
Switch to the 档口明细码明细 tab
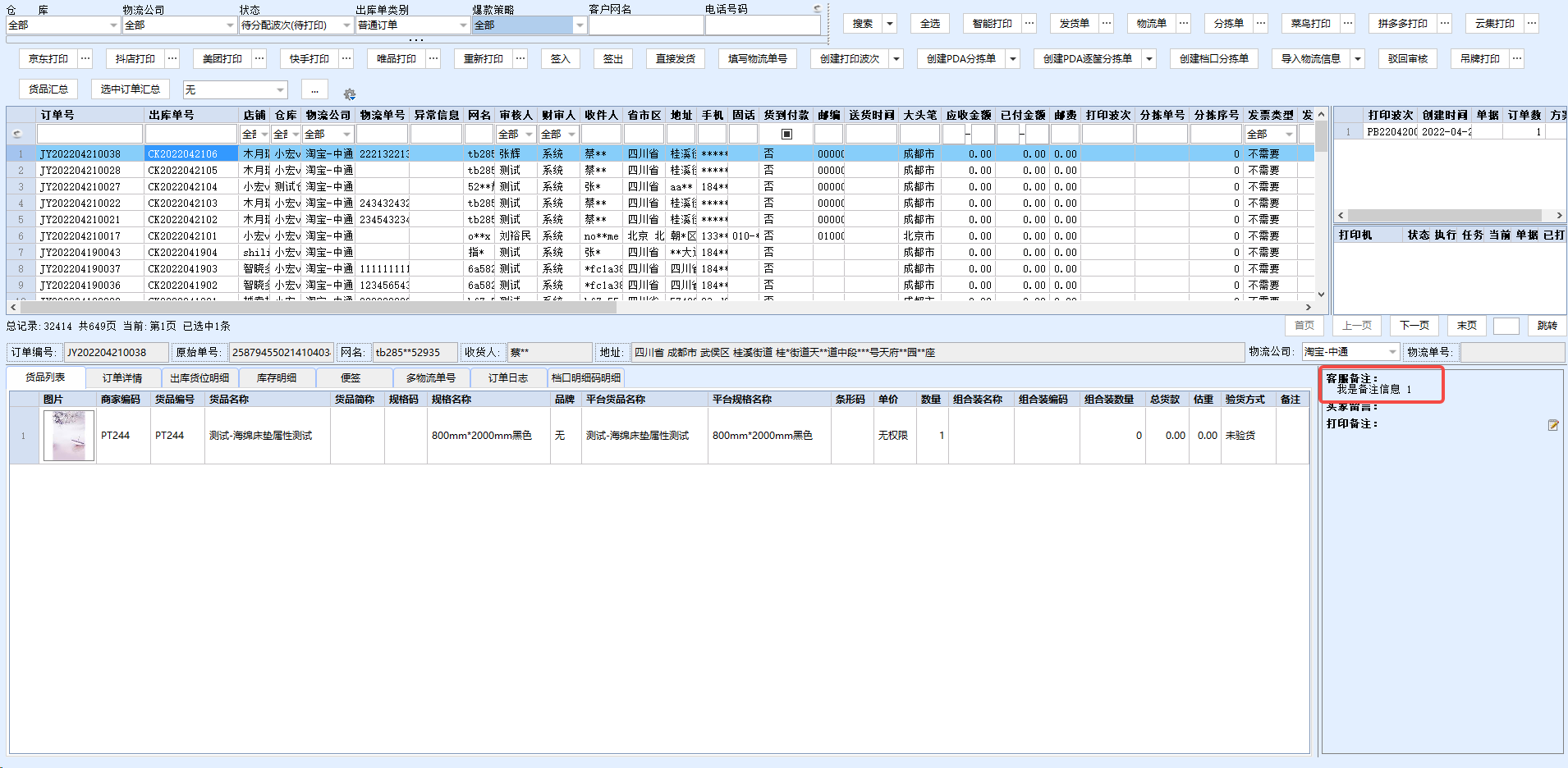click(586, 378)
